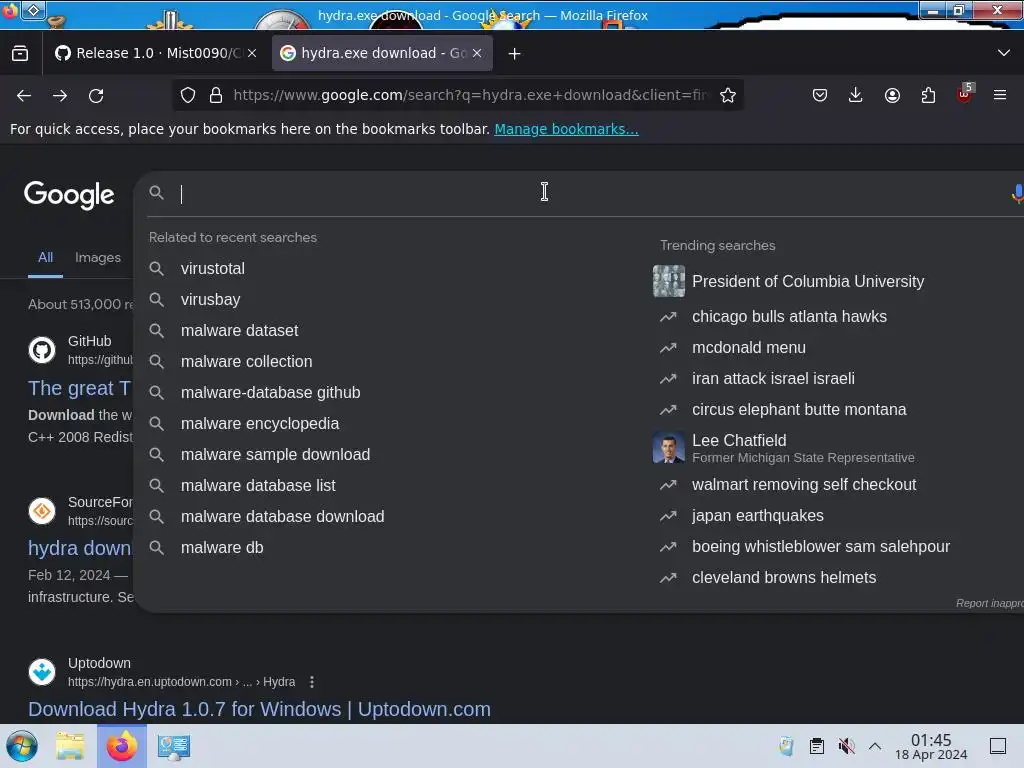This screenshot has width=1024, height=768.
Task: Open Lee Chatfield trending search
Action: point(803,447)
